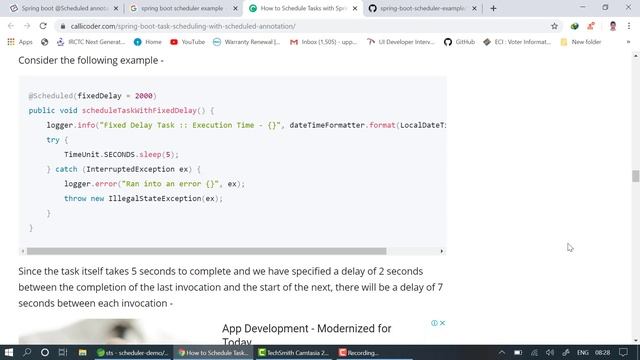Screen dimensions: 640x360
Task: Close the How to Schedule Tasks tab
Action: pos(355,8)
